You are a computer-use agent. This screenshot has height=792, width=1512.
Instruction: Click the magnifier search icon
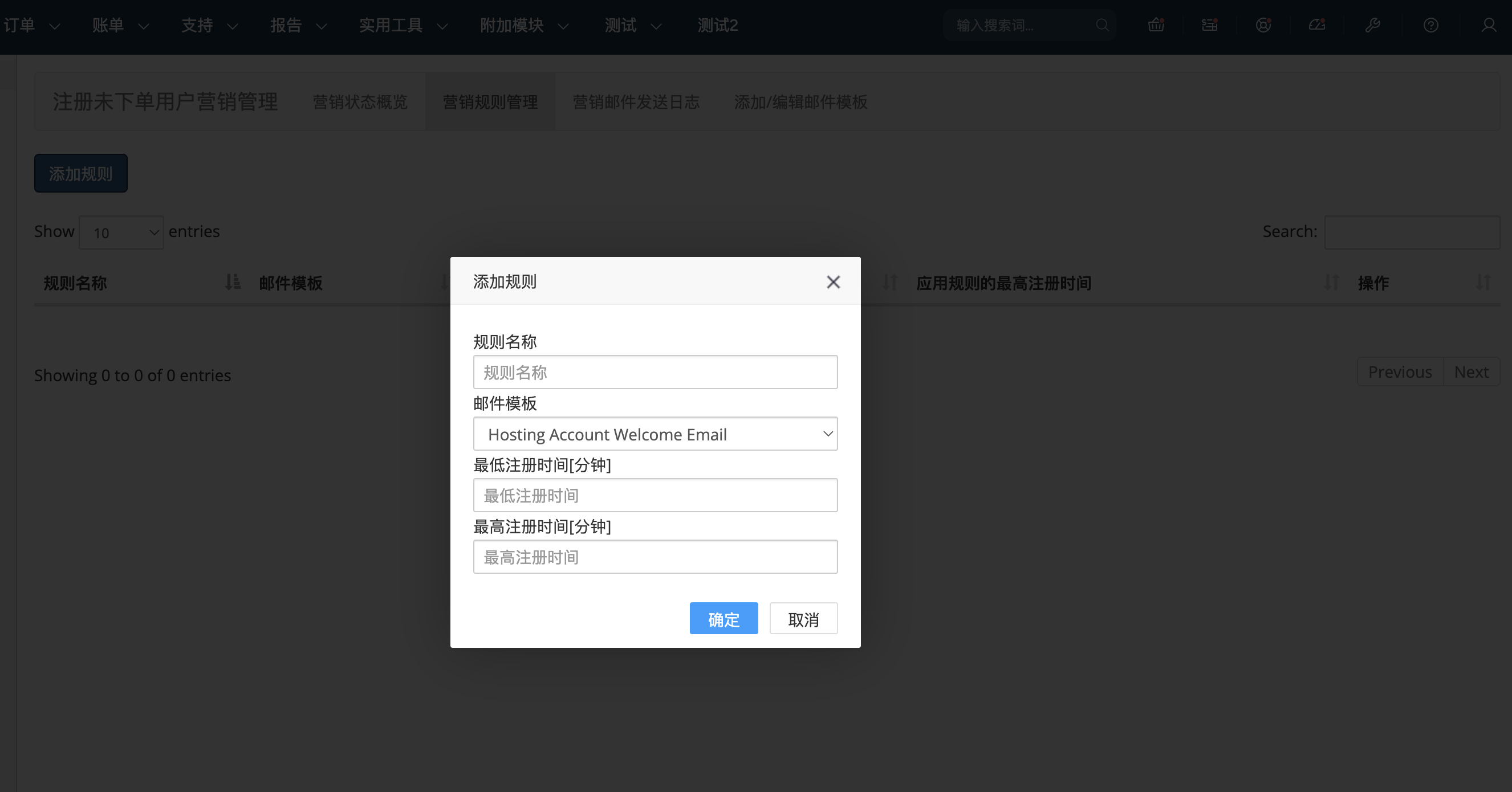point(1102,25)
